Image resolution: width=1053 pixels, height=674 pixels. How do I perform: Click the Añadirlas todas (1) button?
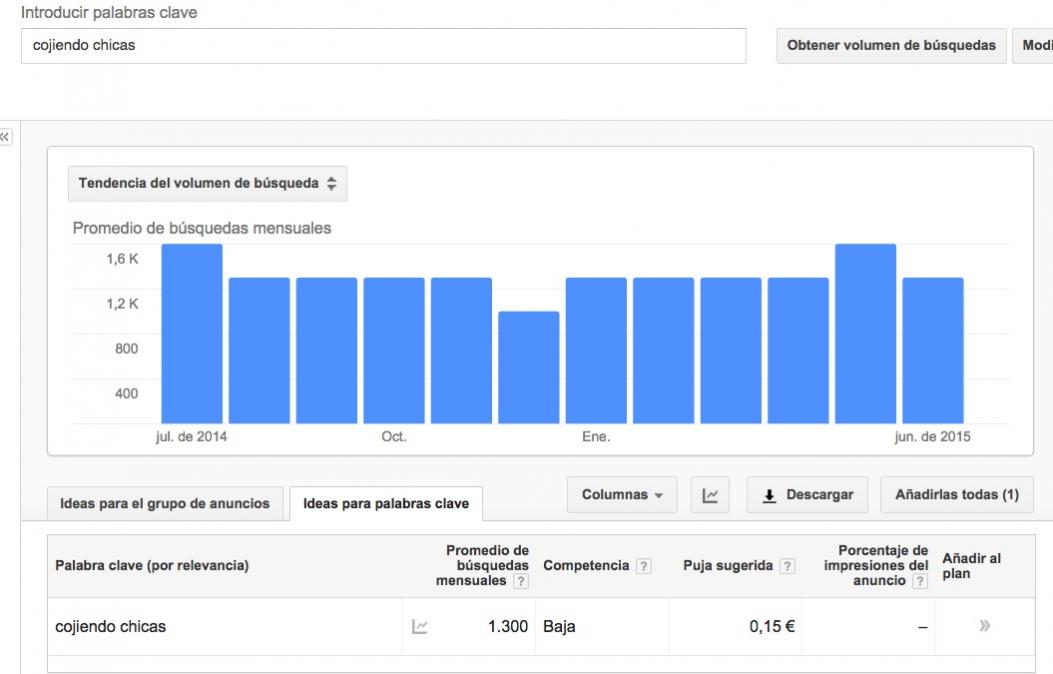coord(956,495)
